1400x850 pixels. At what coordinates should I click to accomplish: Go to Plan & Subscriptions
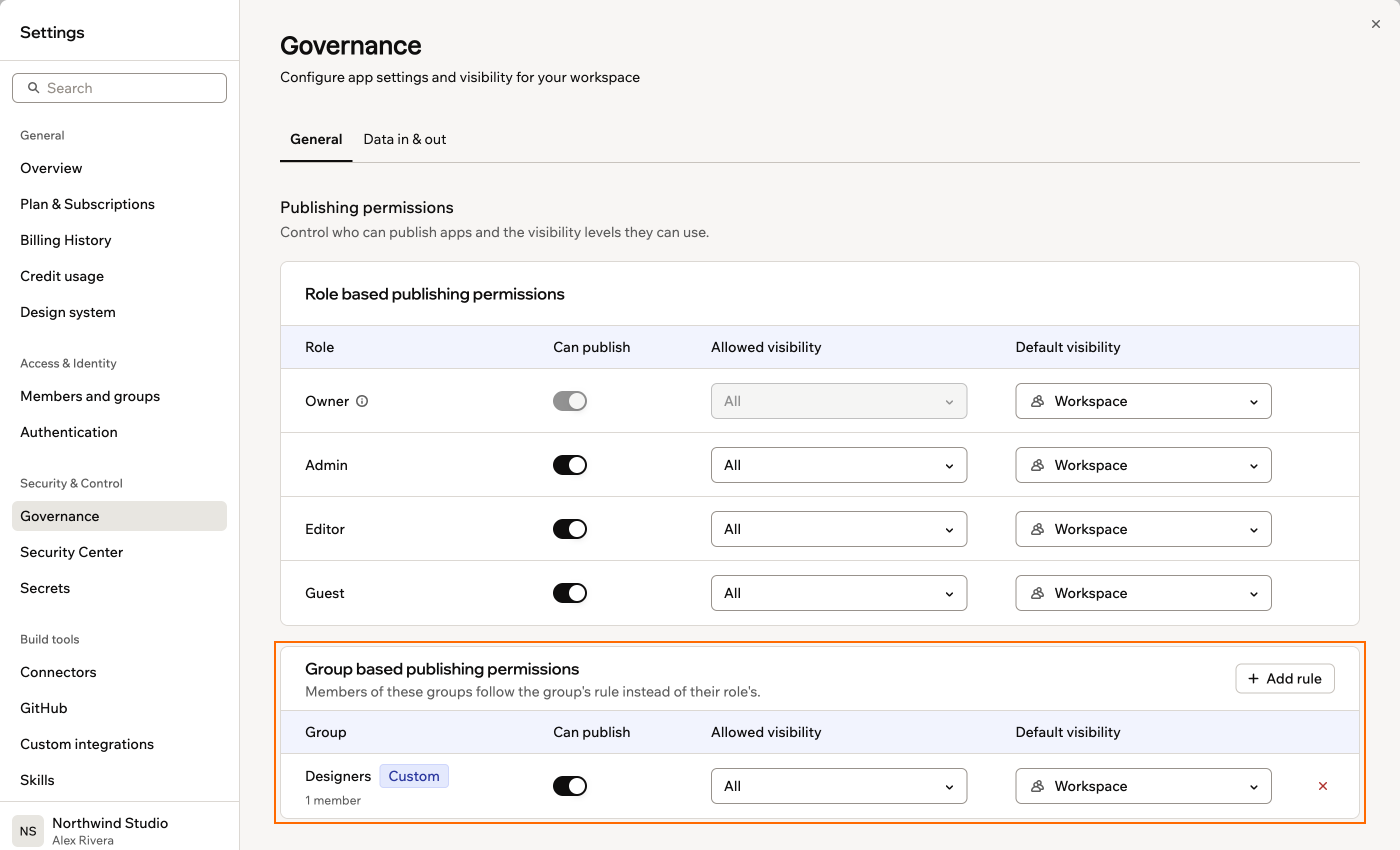point(119,204)
